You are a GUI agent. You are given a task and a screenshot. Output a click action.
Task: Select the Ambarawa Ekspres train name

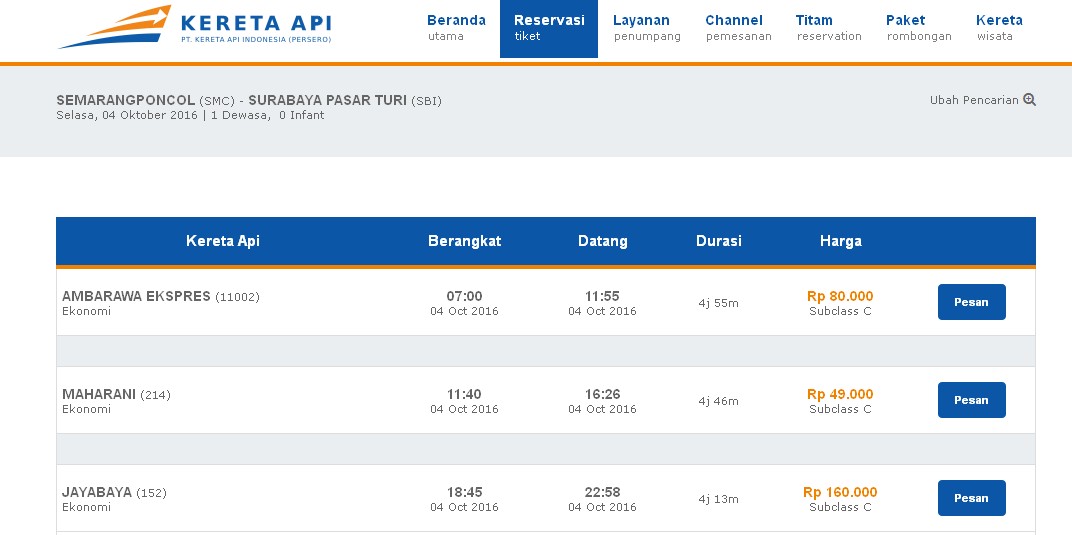coord(136,296)
